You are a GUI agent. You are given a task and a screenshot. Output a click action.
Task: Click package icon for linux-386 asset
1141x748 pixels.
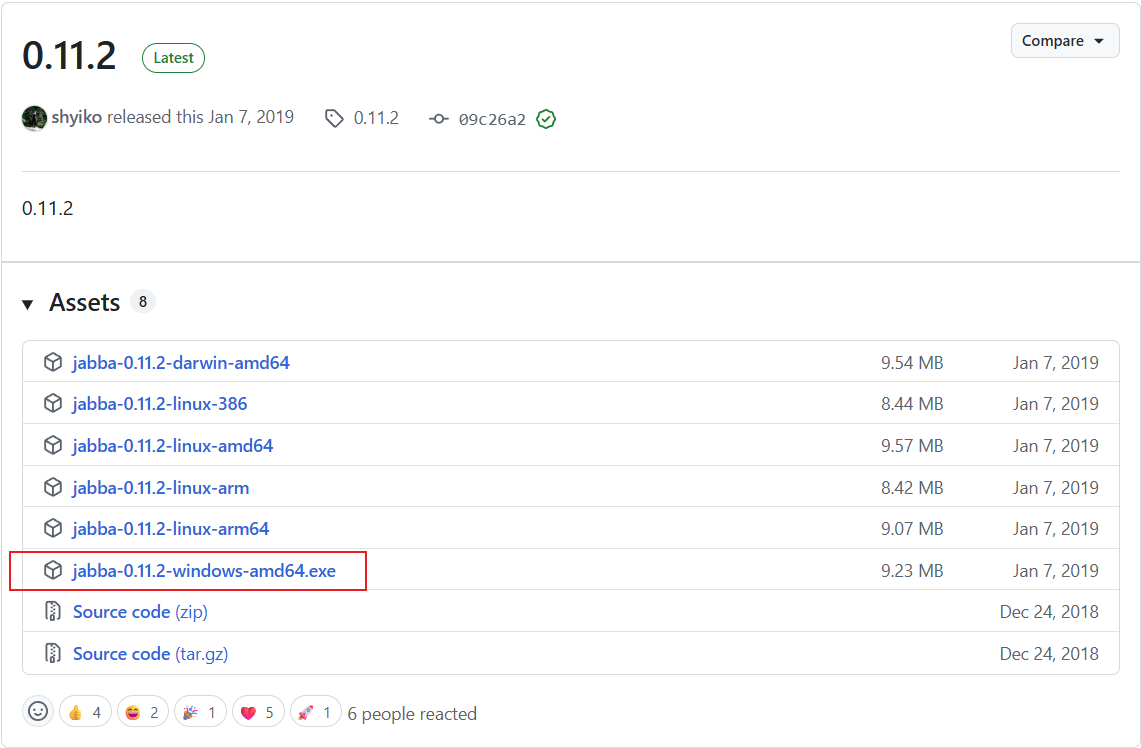(53, 403)
